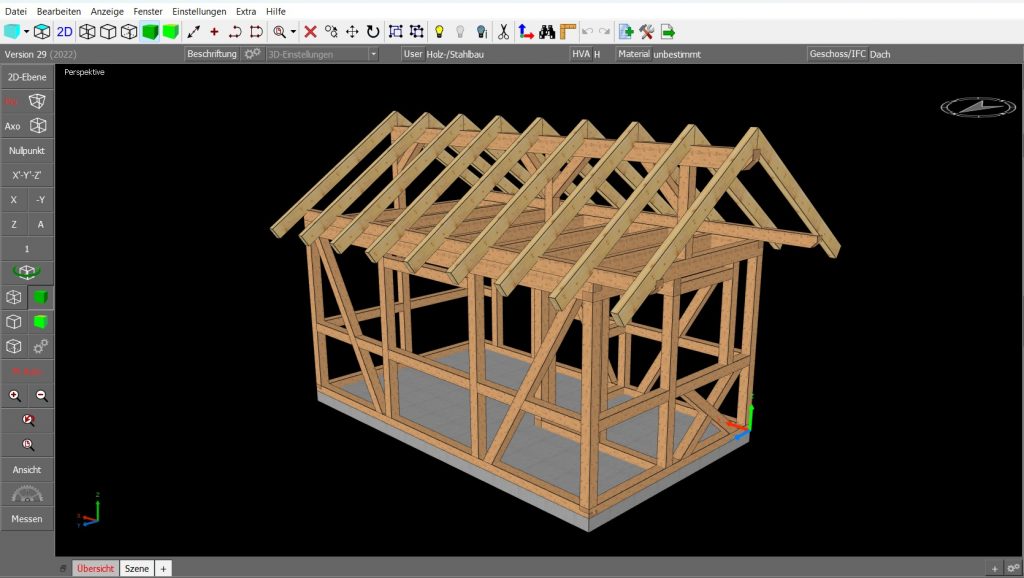This screenshot has width=1024, height=578.
Task: Click the scissors cut tool icon
Action: (503, 31)
